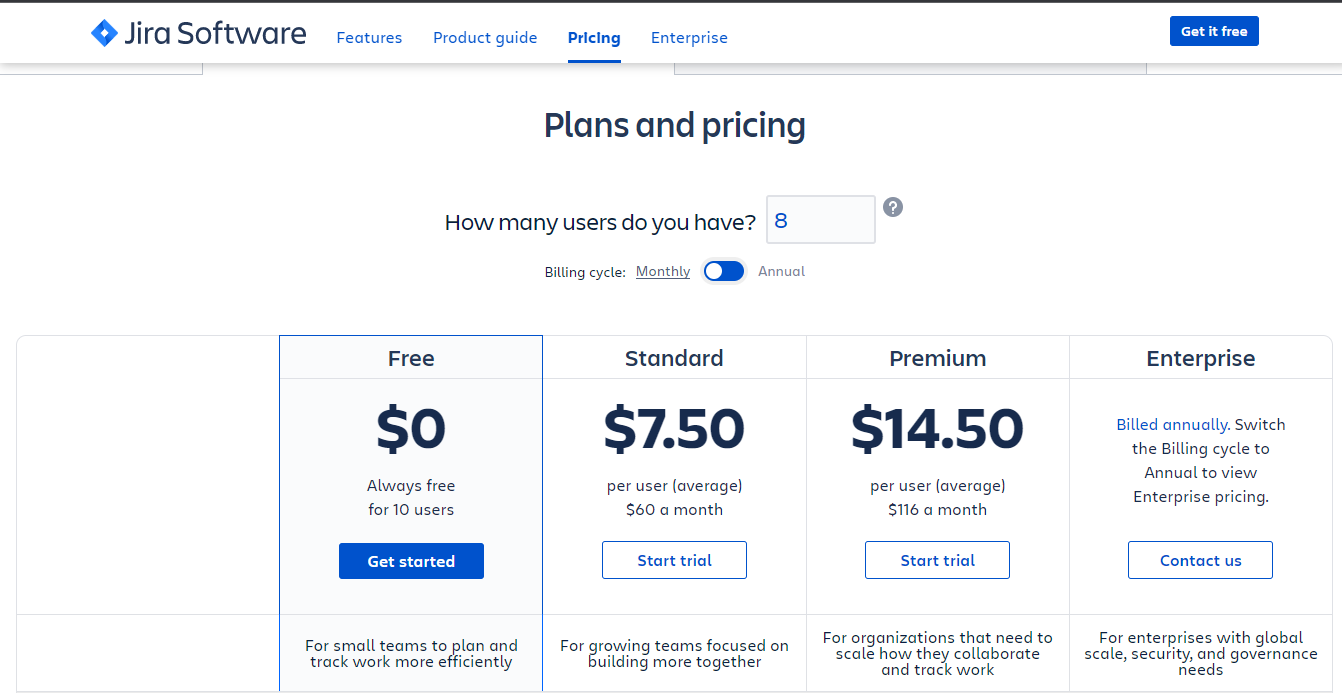Screen dimensions: 1342x693
Task: Click the Standard plan column heading
Action: [x=674, y=358]
